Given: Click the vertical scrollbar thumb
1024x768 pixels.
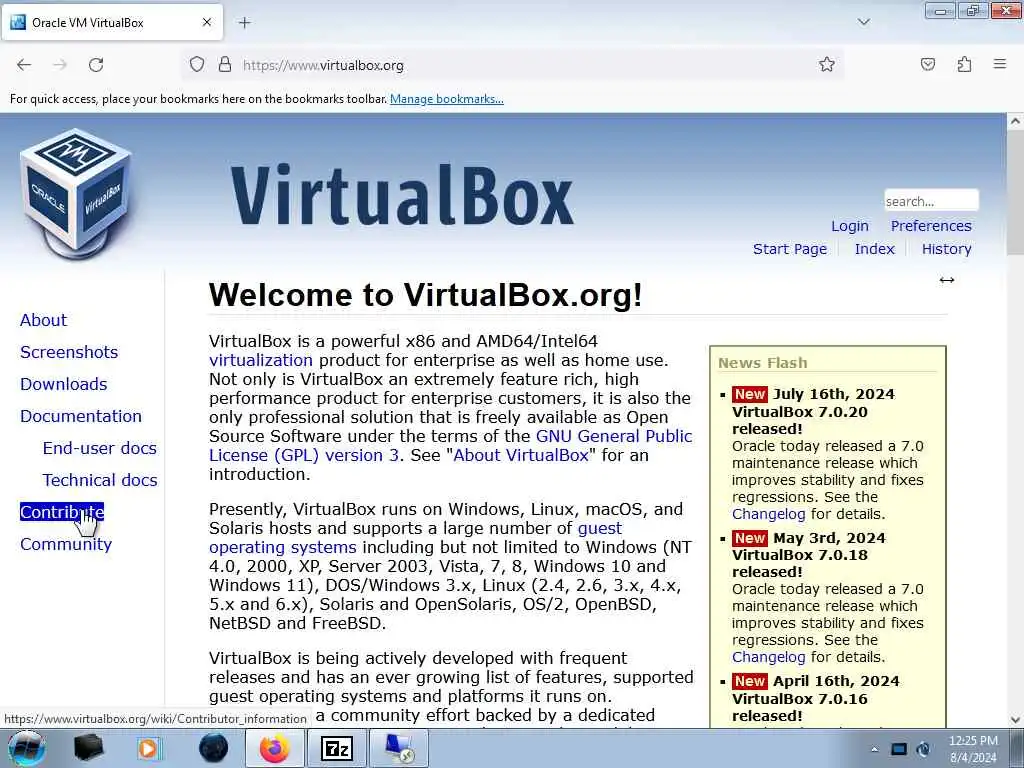Looking at the screenshot, I should (x=1015, y=191).
